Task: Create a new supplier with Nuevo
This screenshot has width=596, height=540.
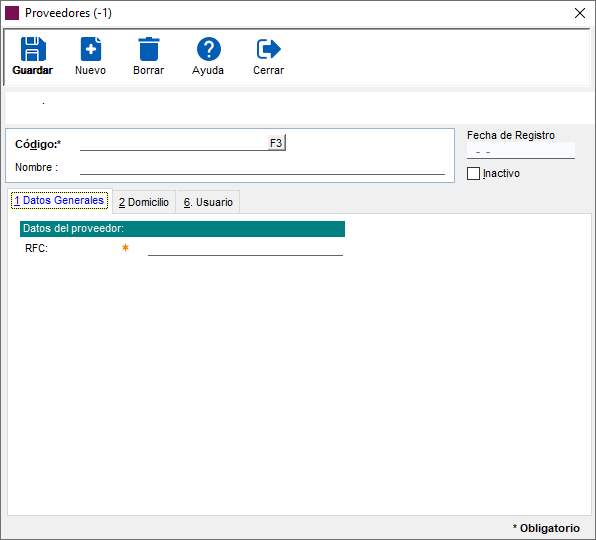Action: (x=91, y=49)
